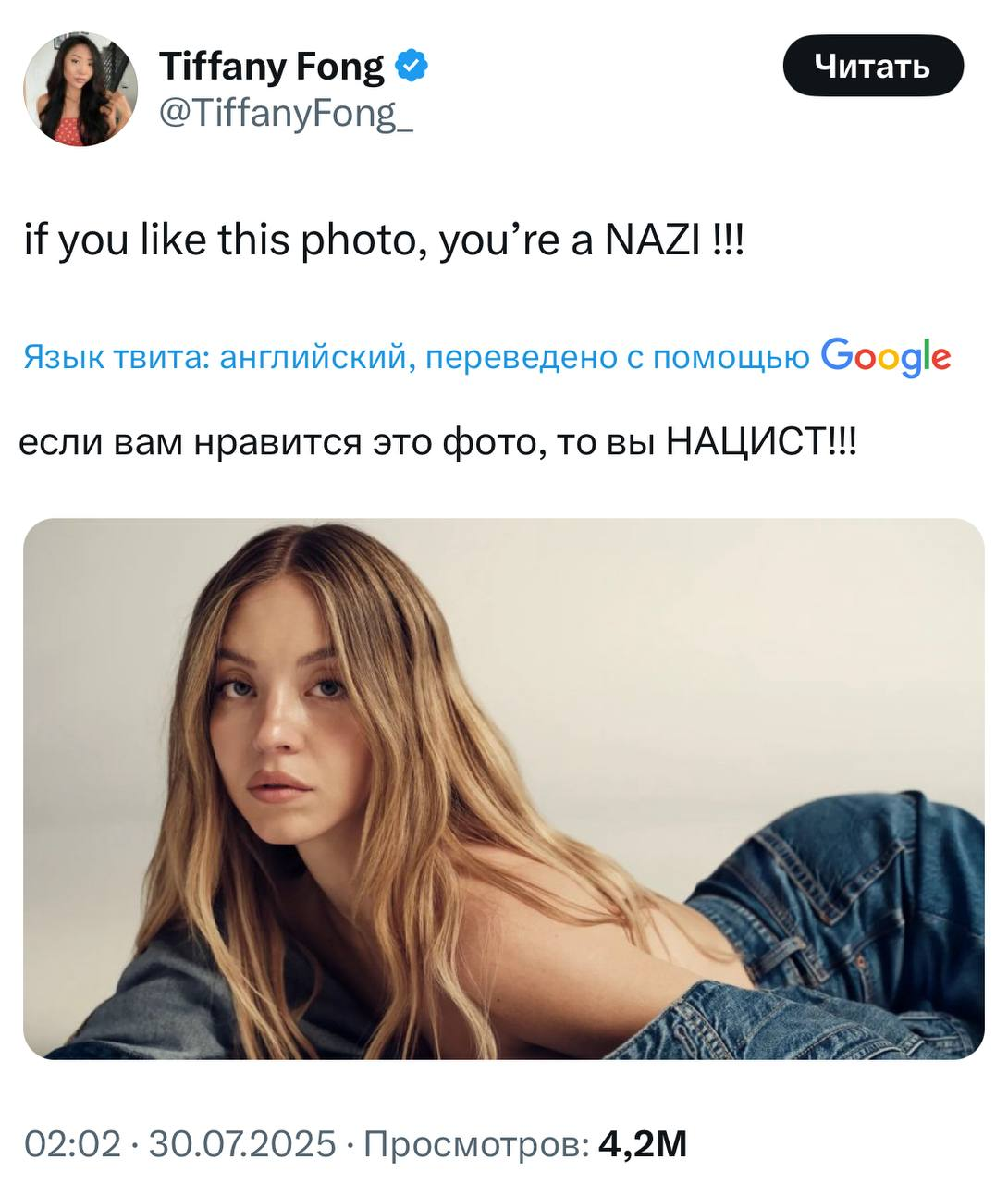Viewport: 1008px width, 1184px height.
Task: Open the attached tweet photo
Action: click(503, 787)
